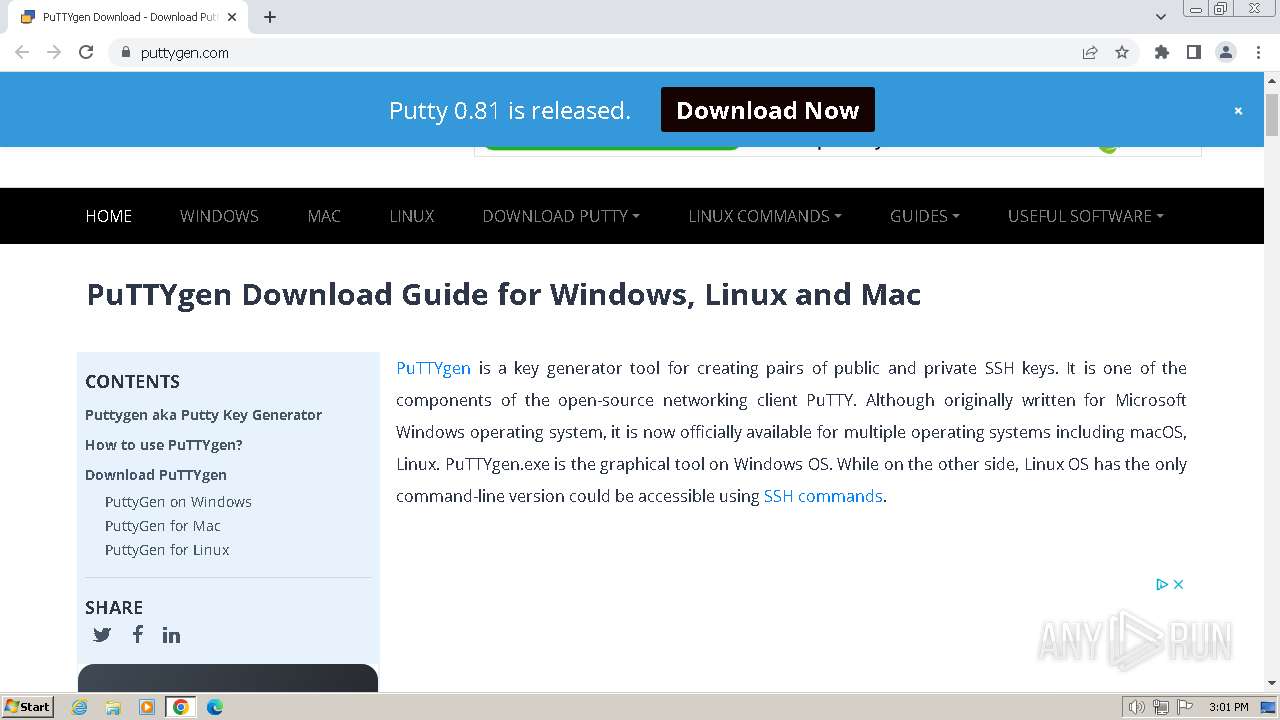Close the PuTTYgen Download tab
Viewport: 1280px width, 720px height.
pos(233,17)
